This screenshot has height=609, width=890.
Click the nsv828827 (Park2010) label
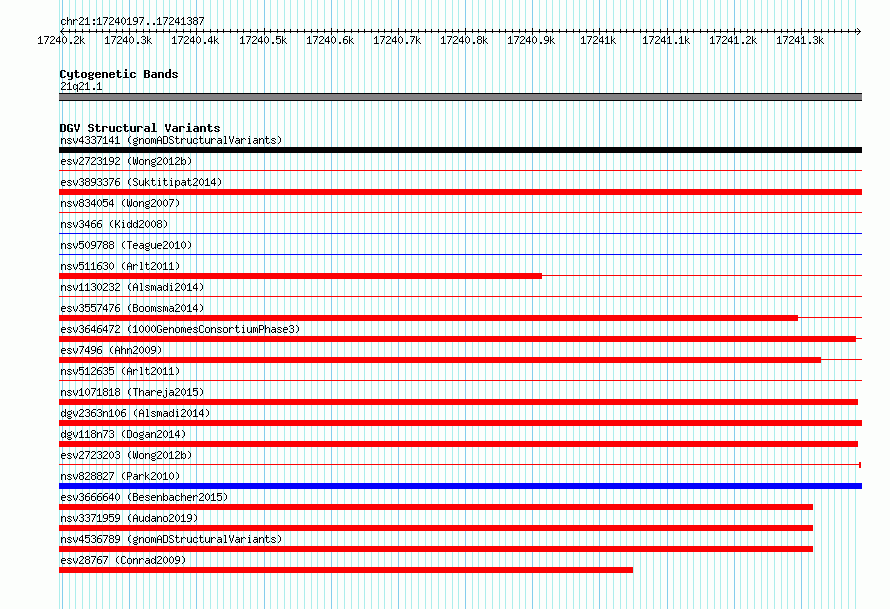[x=120, y=476]
